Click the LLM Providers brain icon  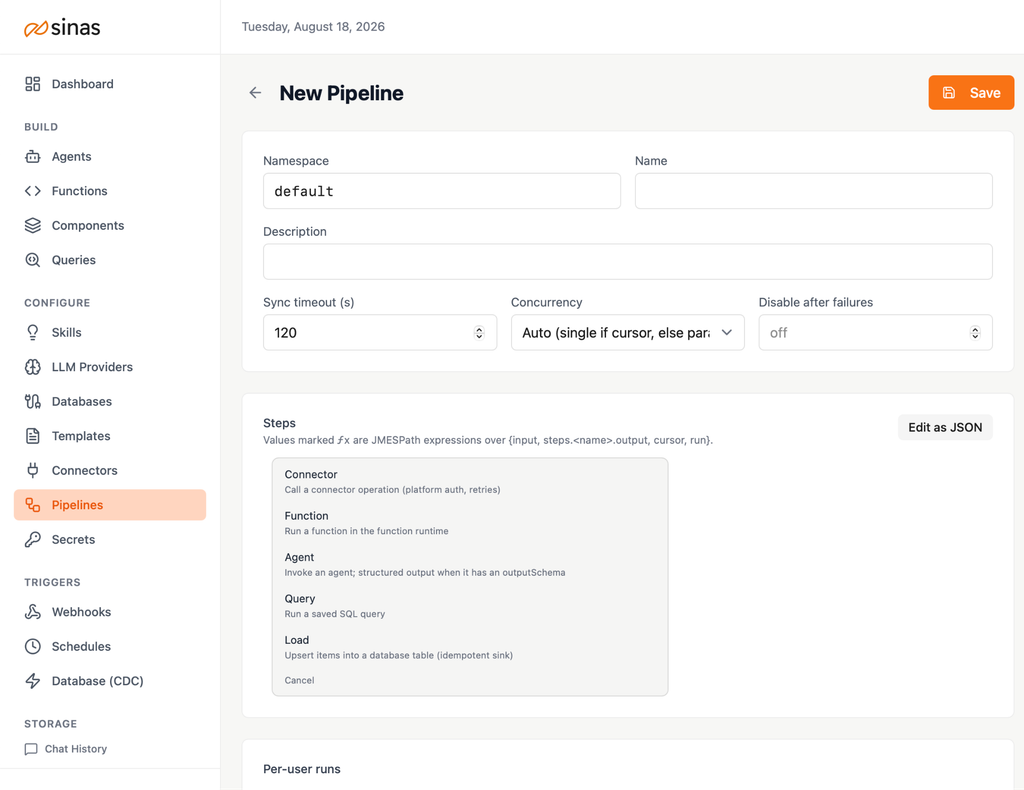click(x=33, y=367)
